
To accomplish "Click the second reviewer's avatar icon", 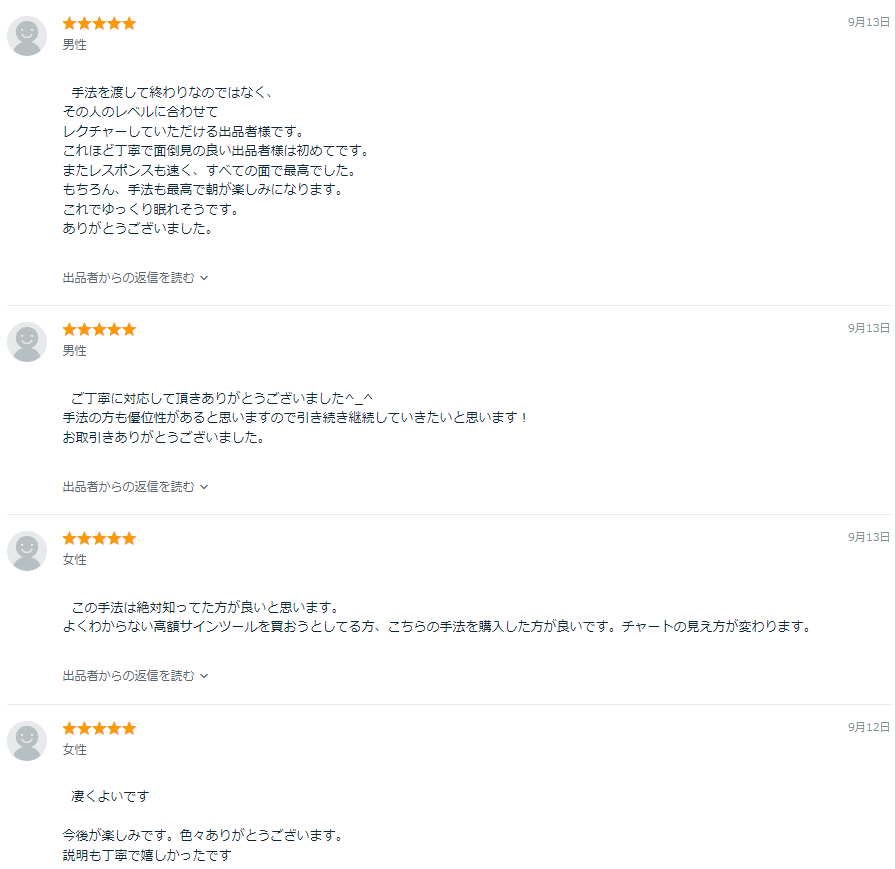I will 27,342.
